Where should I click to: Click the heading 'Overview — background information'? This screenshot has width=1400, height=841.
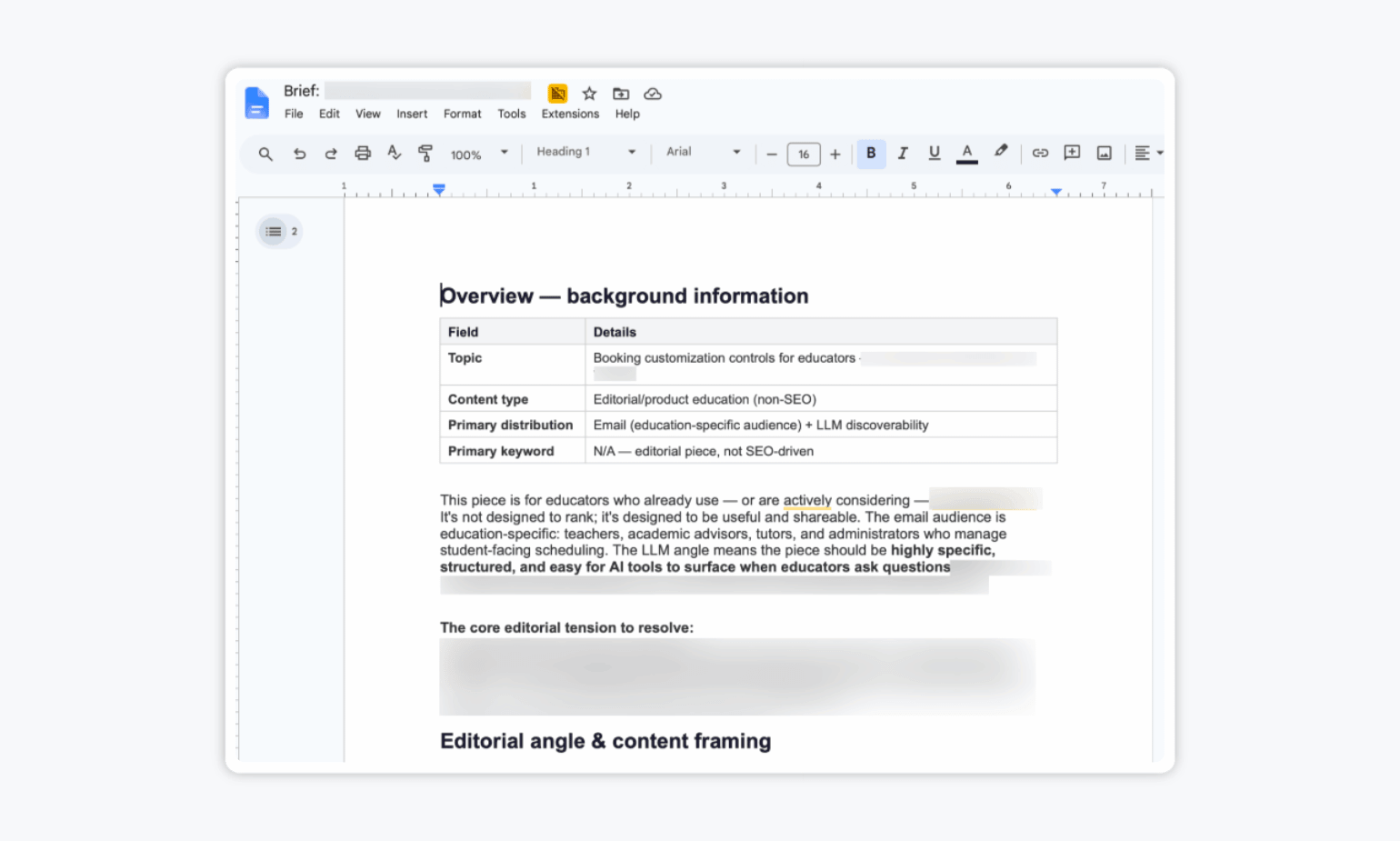pos(625,296)
